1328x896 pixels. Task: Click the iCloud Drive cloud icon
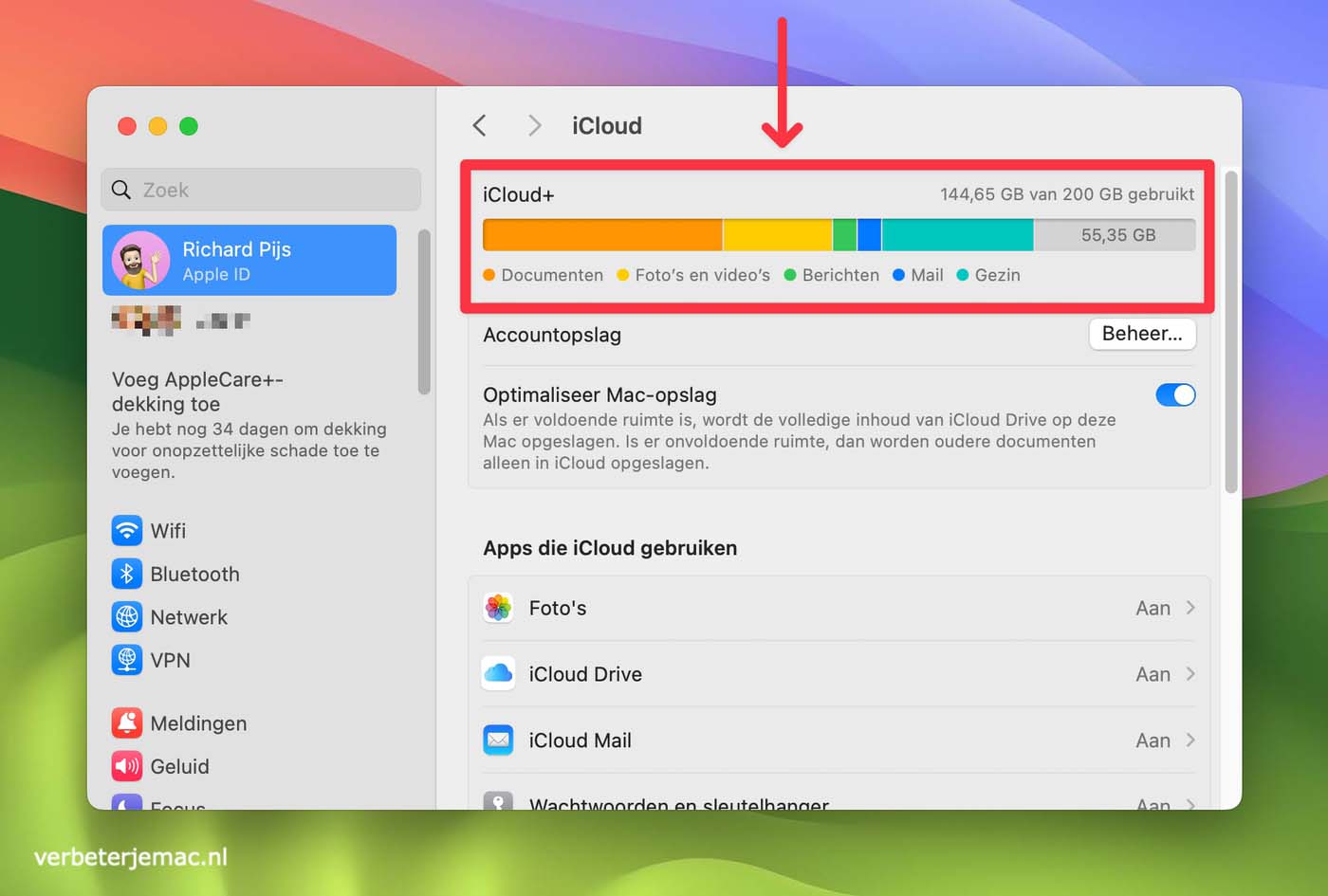pos(498,674)
